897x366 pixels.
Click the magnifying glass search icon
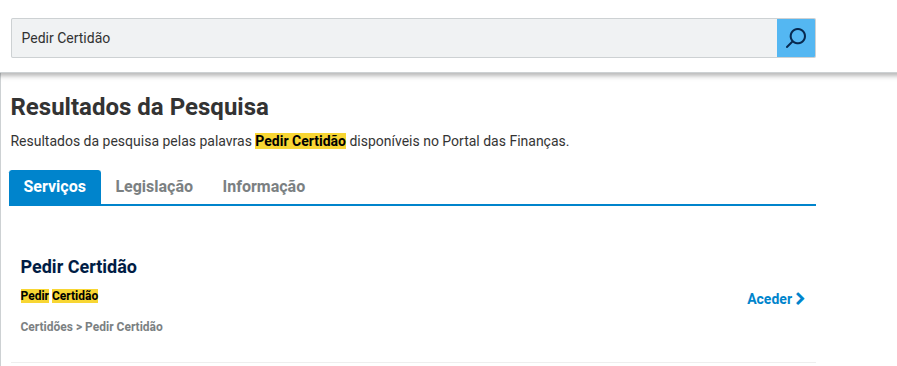[796, 38]
